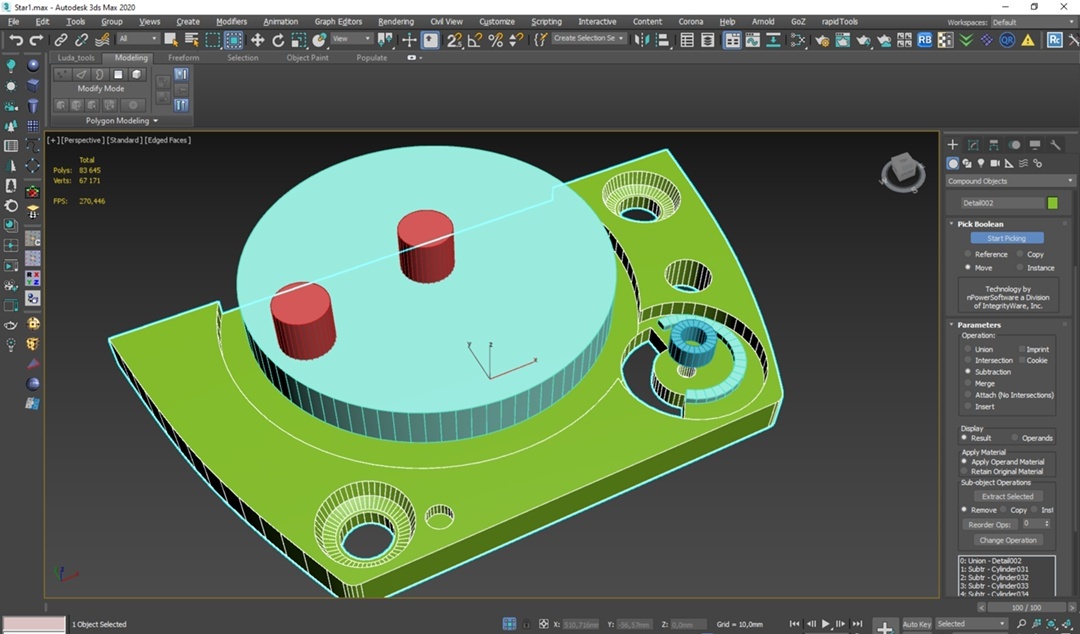Viewport: 1080px width, 634px height.
Task: Click the Modify Mode button
Action: pos(101,89)
